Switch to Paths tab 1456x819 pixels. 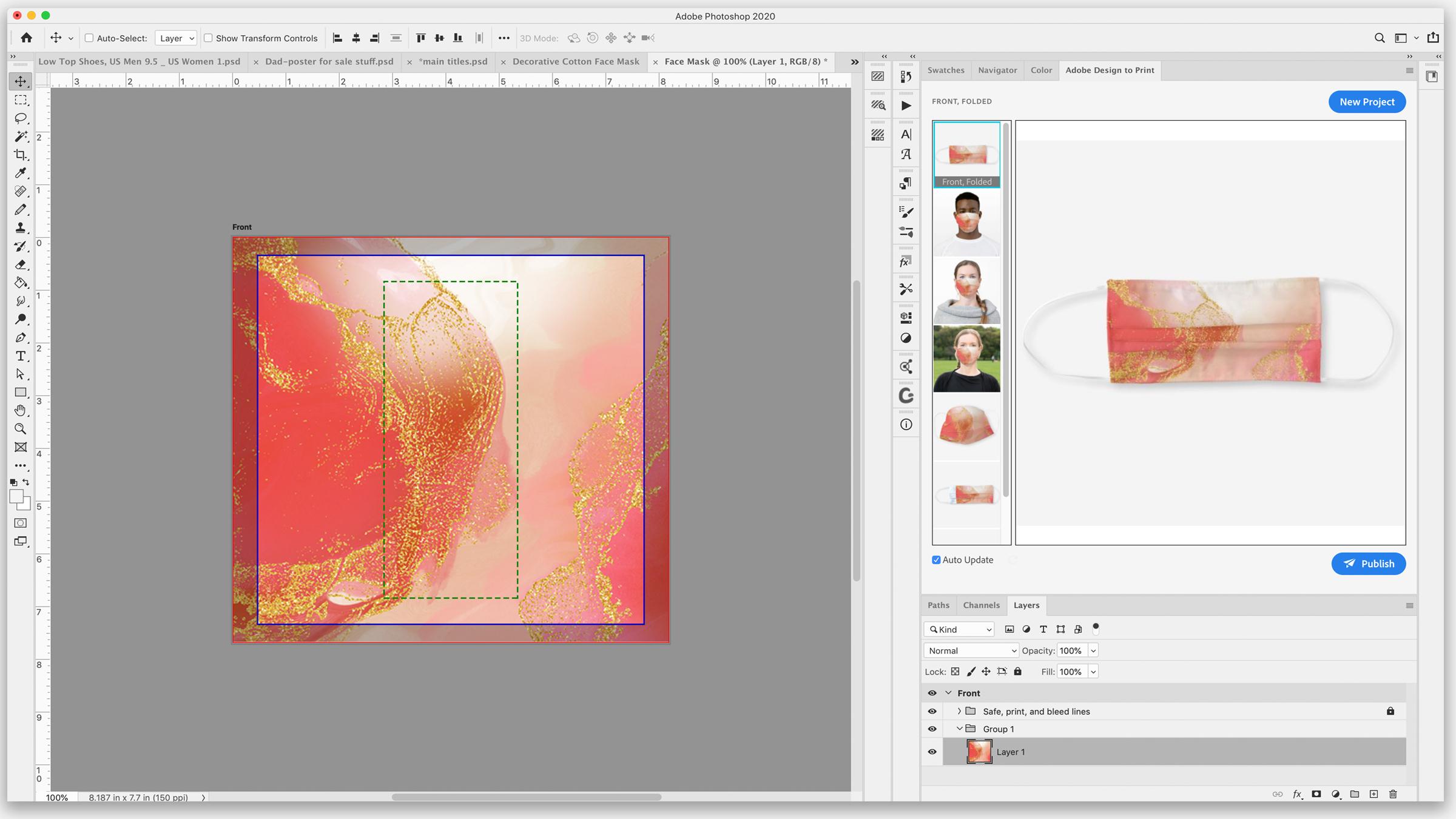click(938, 605)
